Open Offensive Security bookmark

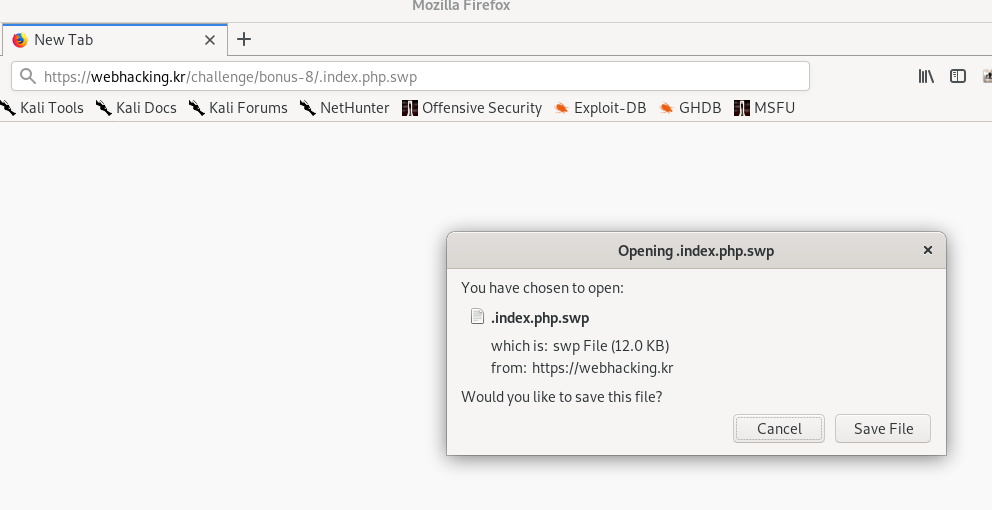click(472, 108)
